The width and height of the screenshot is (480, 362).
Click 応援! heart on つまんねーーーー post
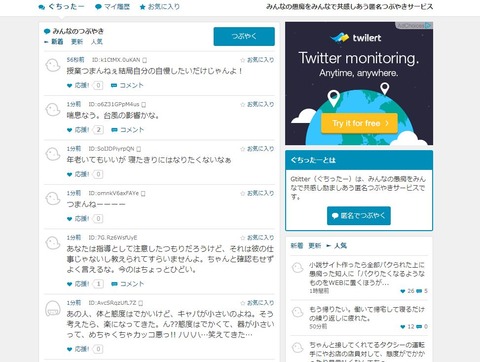click(x=78, y=219)
